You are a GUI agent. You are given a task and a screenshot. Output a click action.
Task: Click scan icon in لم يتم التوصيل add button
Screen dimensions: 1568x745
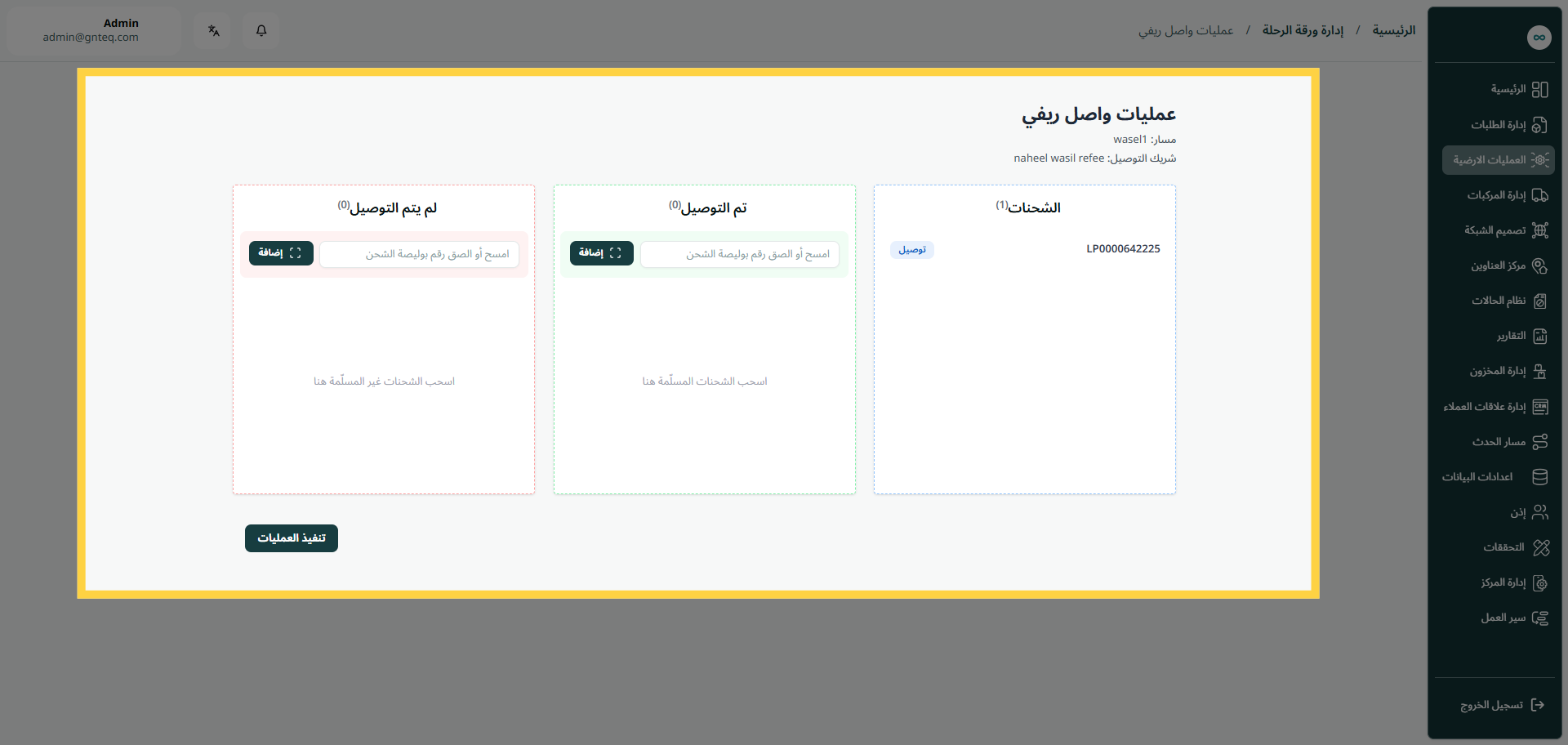point(296,253)
